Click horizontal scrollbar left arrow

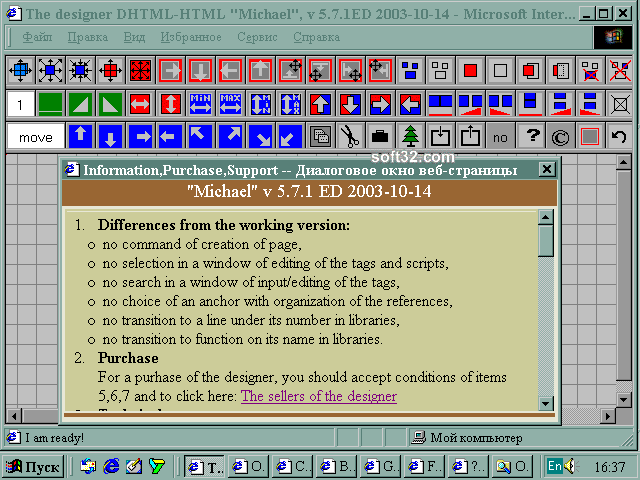(x=14, y=416)
